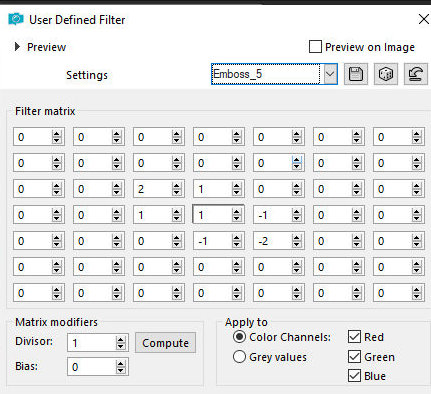
Task: Select the Grey values radio option
Action: coord(239,357)
